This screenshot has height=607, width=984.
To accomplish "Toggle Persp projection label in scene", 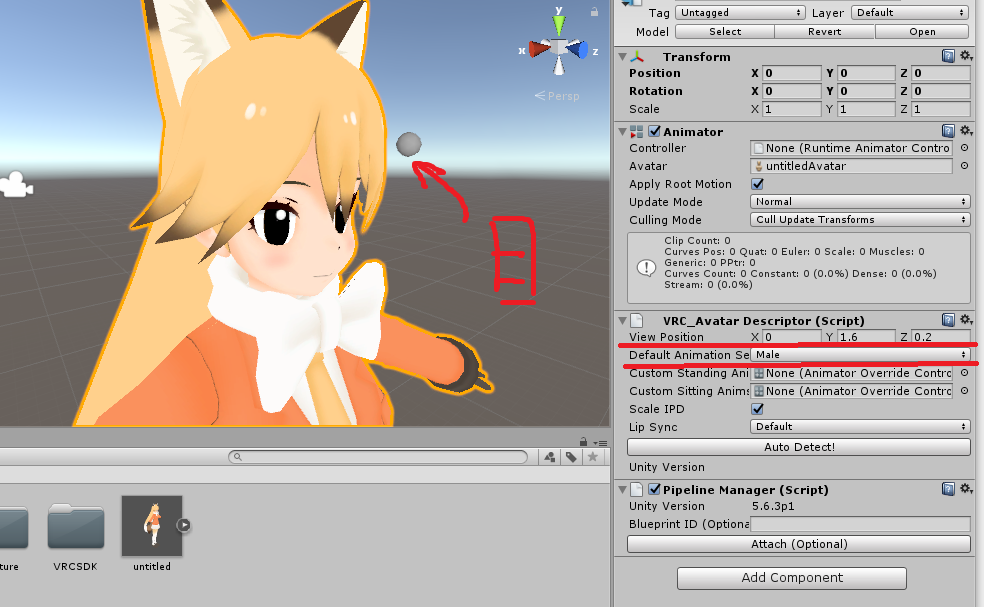I will tap(557, 96).
